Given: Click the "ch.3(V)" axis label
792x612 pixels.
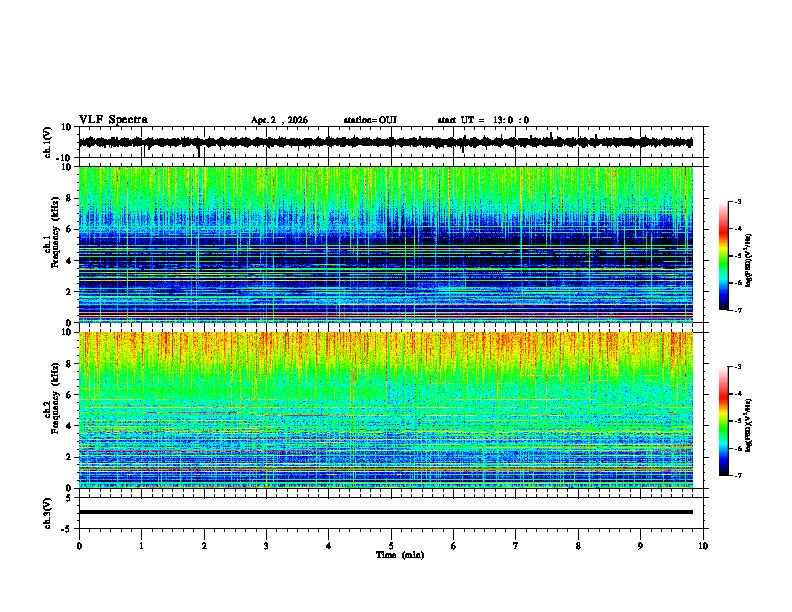Looking at the screenshot, I should click(48, 514).
